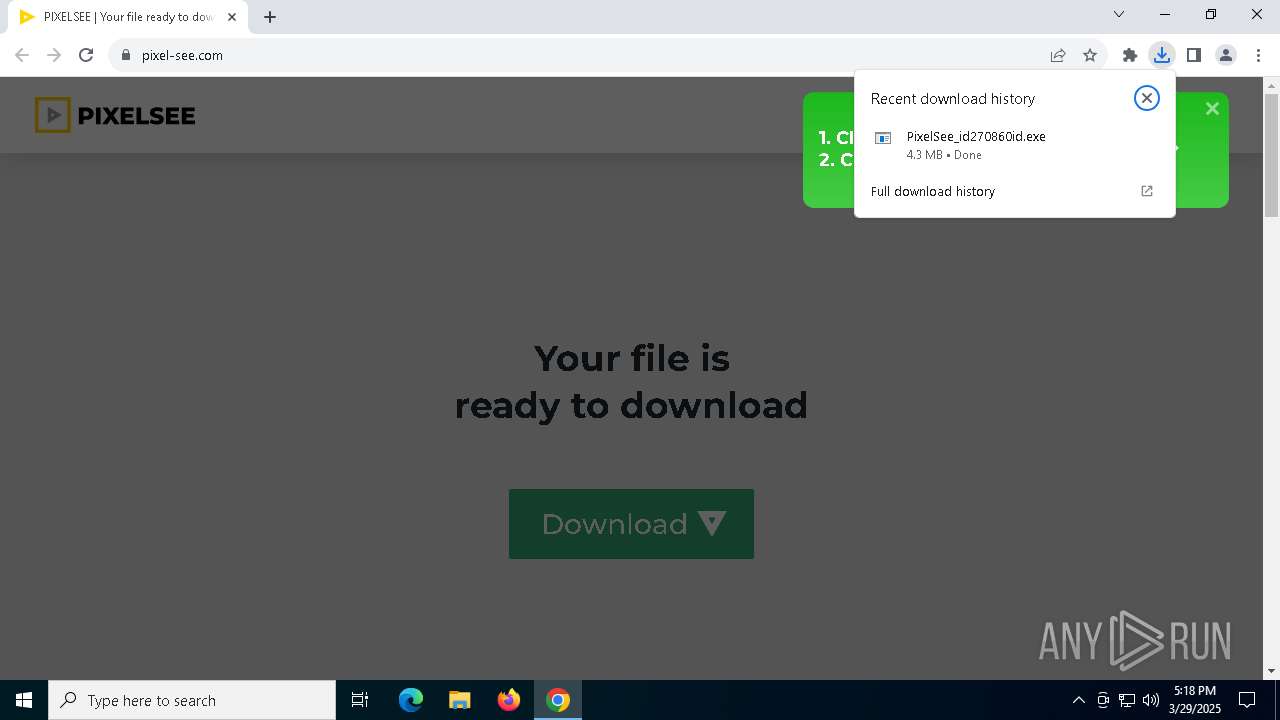
Task: Reload the pixel-see.com page
Action: point(86,55)
